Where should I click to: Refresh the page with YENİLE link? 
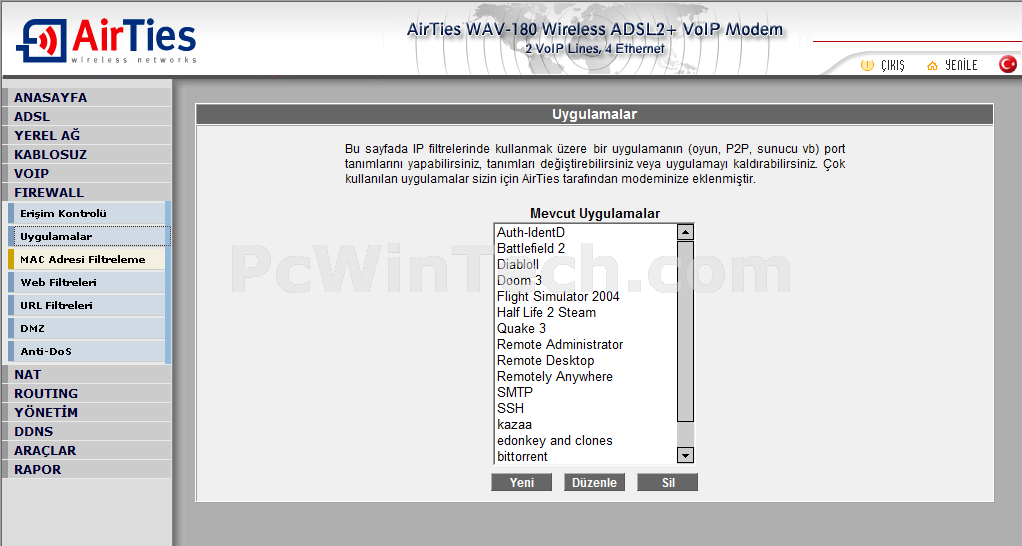click(961, 65)
